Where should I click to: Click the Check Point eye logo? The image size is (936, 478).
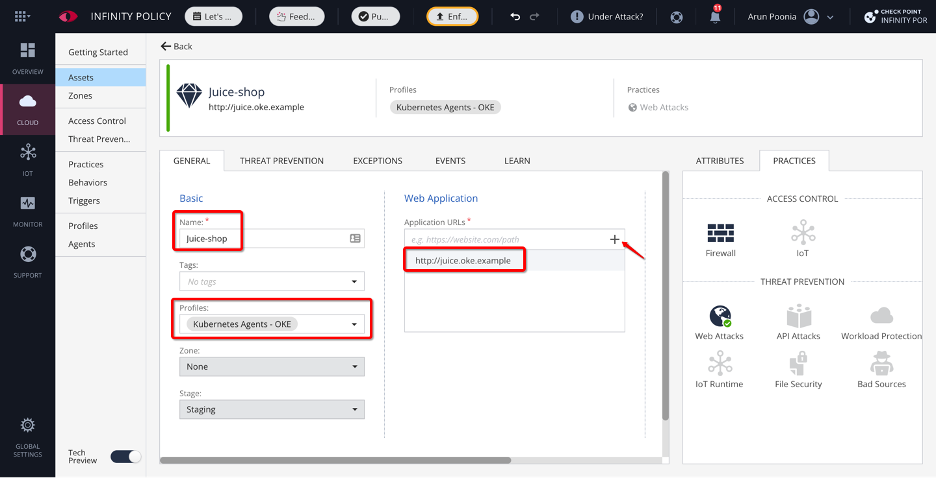(x=68, y=17)
